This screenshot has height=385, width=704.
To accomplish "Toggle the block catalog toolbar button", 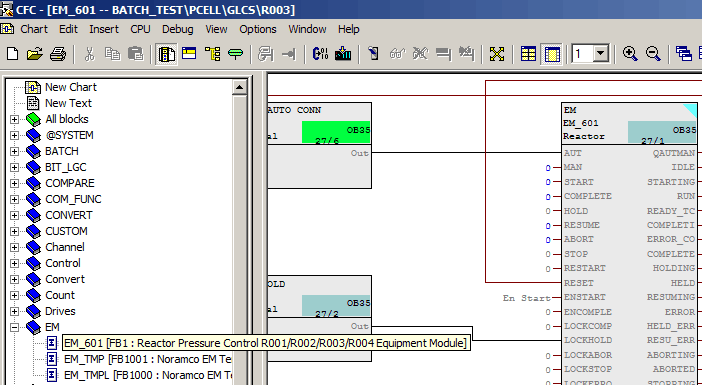I will [x=167, y=54].
